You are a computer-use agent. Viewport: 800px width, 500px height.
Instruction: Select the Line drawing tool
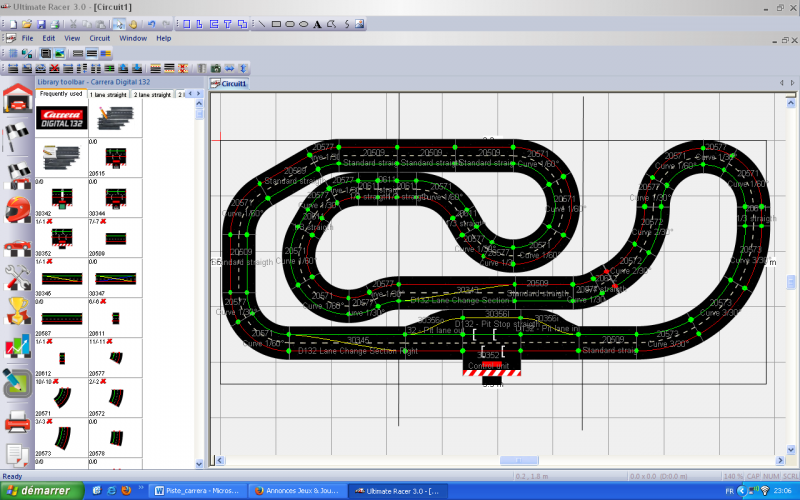(x=262, y=23)
